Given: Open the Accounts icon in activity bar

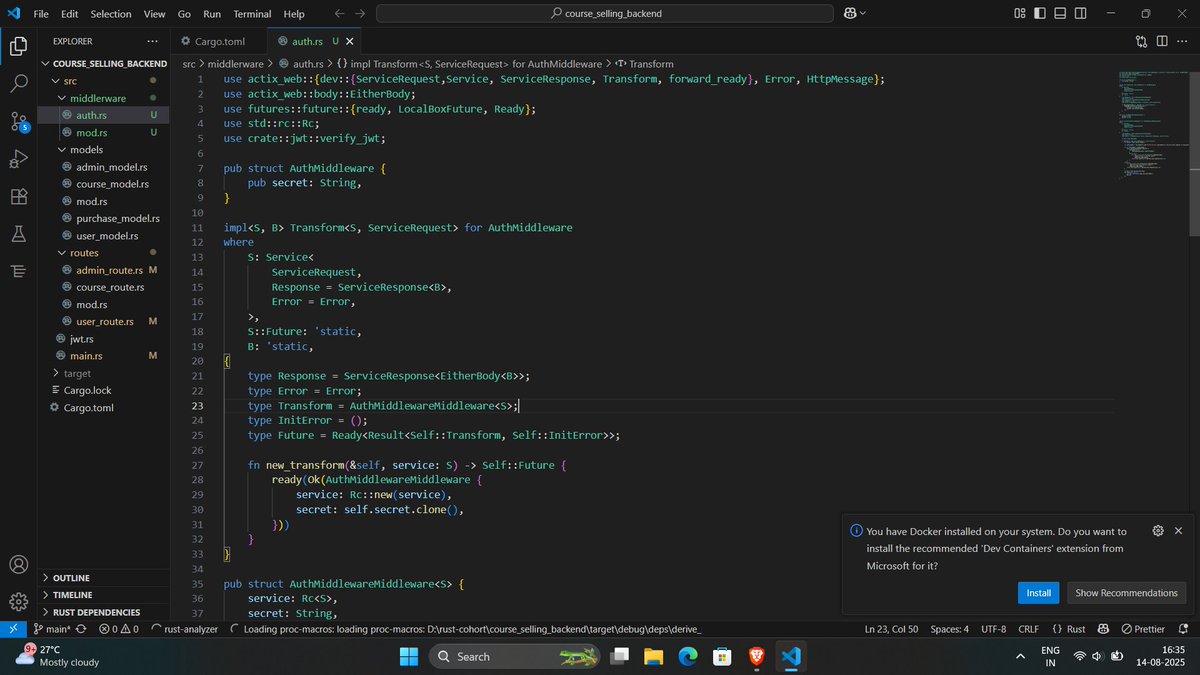Looking at the screenshot, I should (18, 564).
